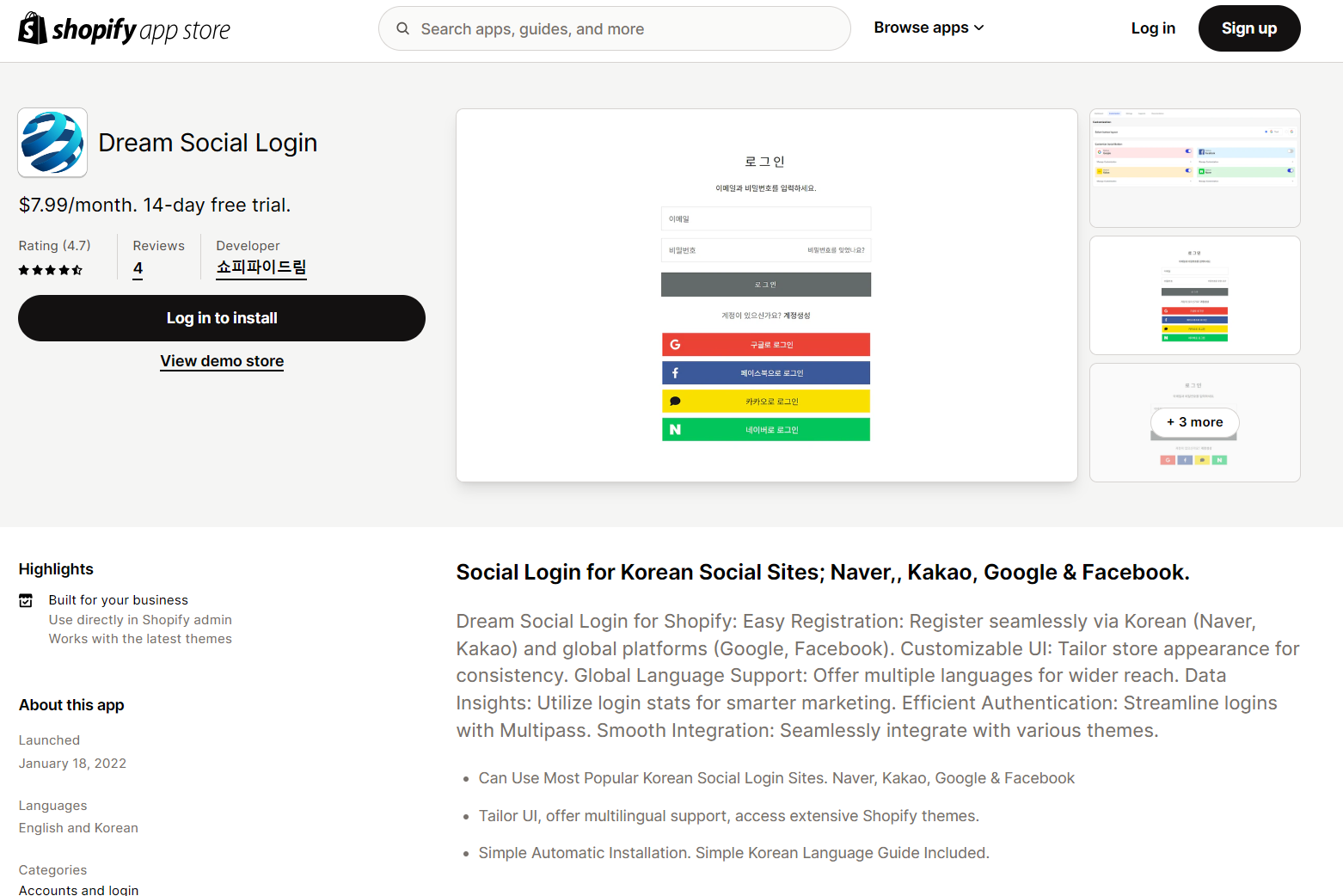This screenshot has height=896, width=1343.
Task: Open the settings dashboard thumbnail
Action: 1195,169
